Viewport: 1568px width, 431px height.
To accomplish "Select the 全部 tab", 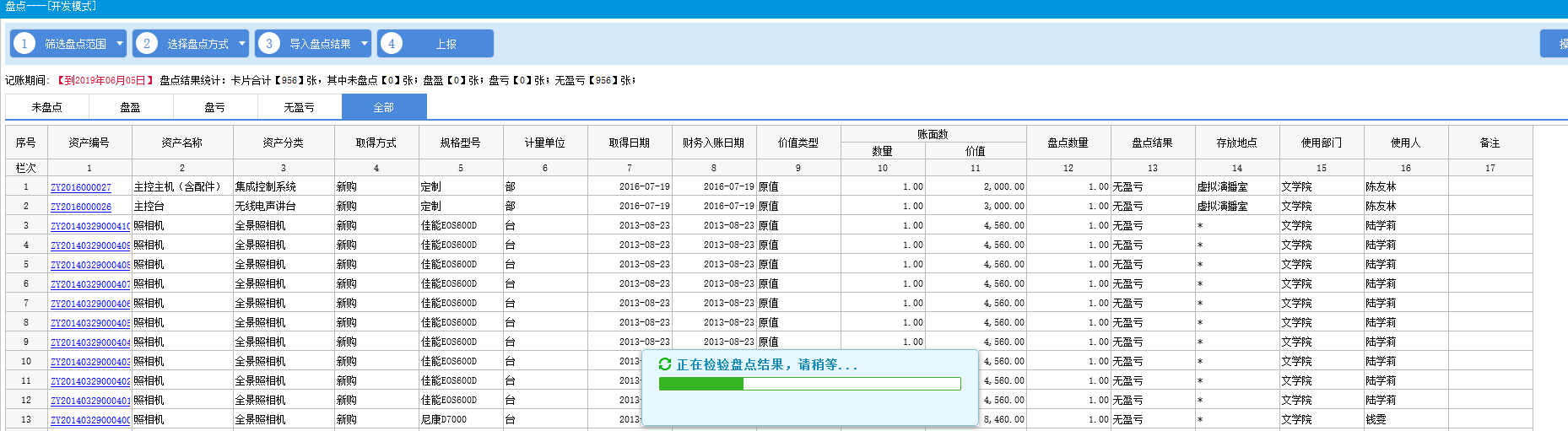I will tap(384, 107).
